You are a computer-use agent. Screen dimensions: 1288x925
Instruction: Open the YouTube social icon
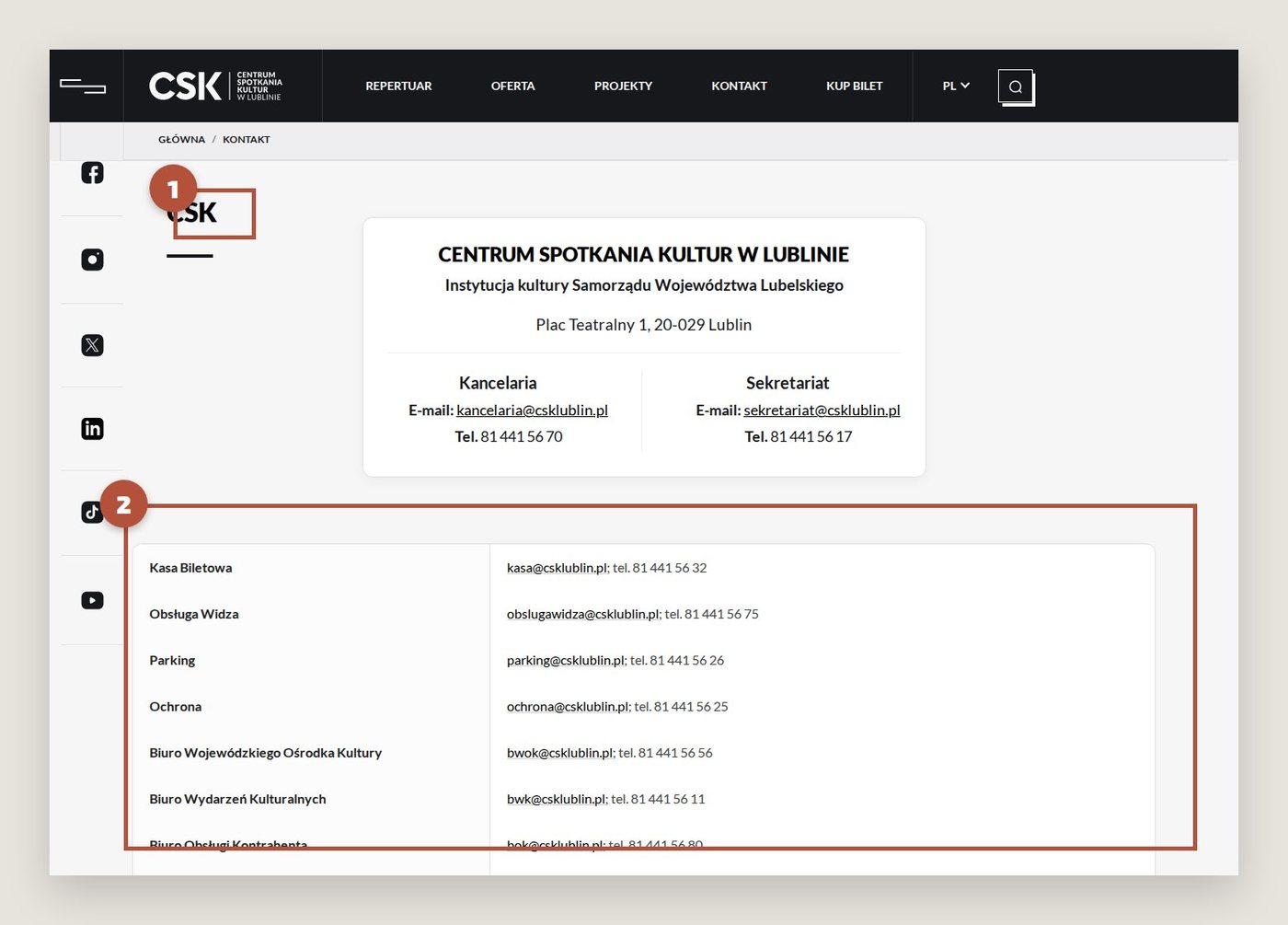pos(92,600)
